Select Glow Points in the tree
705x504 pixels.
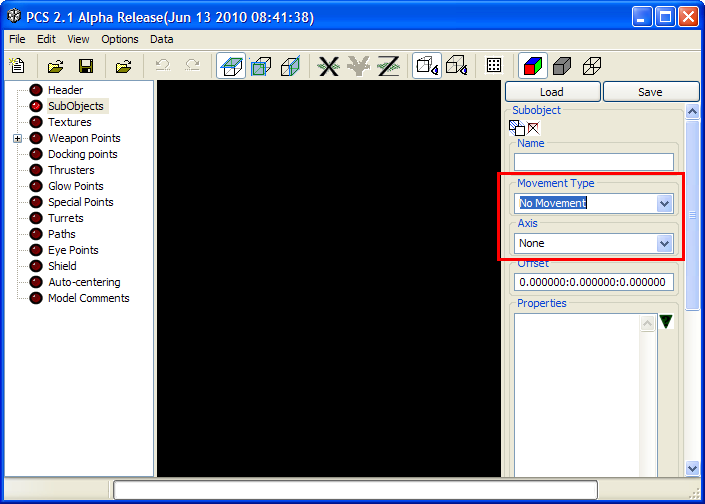click(76, 186)
